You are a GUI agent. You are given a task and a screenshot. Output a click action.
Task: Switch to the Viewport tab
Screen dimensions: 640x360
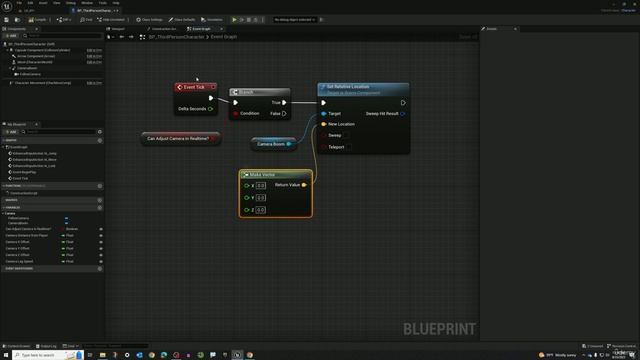click(116, 29)
